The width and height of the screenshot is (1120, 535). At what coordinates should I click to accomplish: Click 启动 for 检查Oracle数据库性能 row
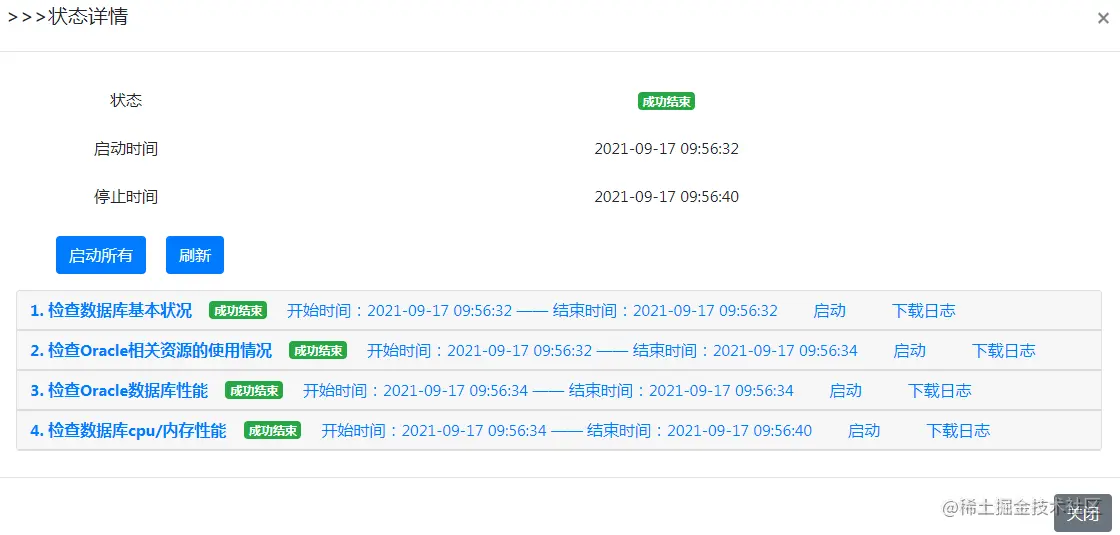click(x=846, y=391)
